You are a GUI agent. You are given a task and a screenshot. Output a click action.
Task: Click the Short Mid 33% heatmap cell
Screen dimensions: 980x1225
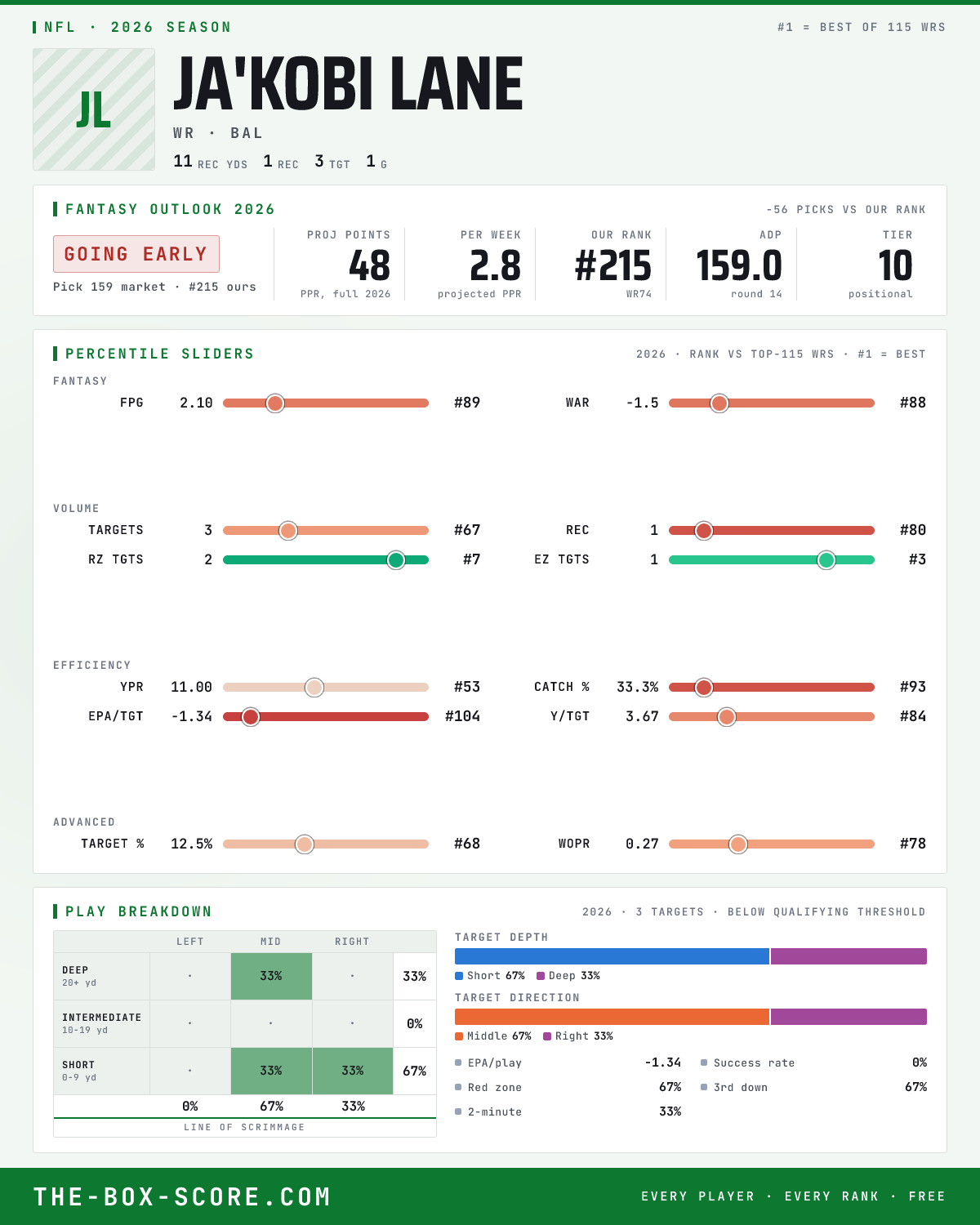[x=271, y=1071]
